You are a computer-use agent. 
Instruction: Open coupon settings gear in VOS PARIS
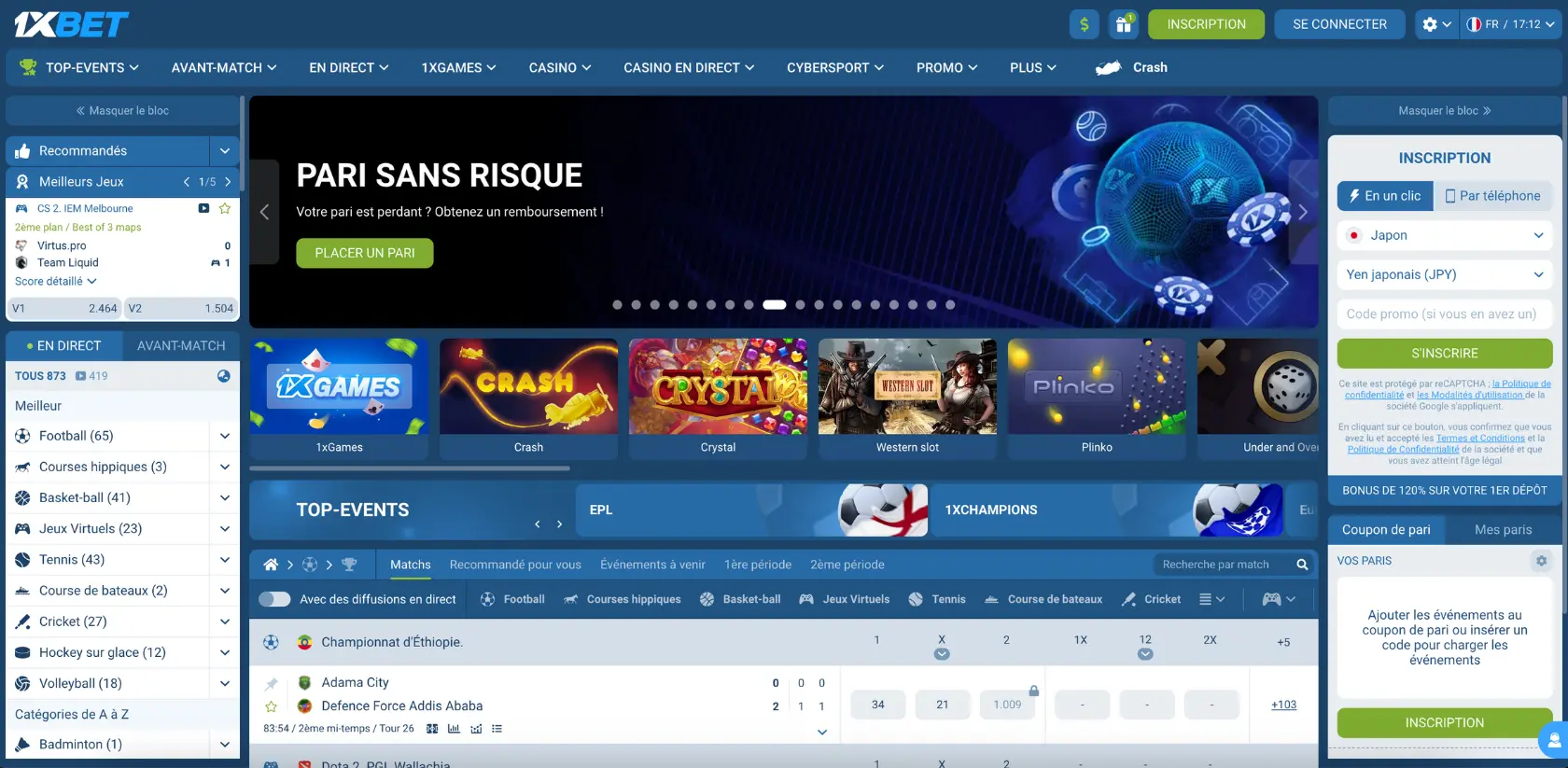tap(1541, 561)
